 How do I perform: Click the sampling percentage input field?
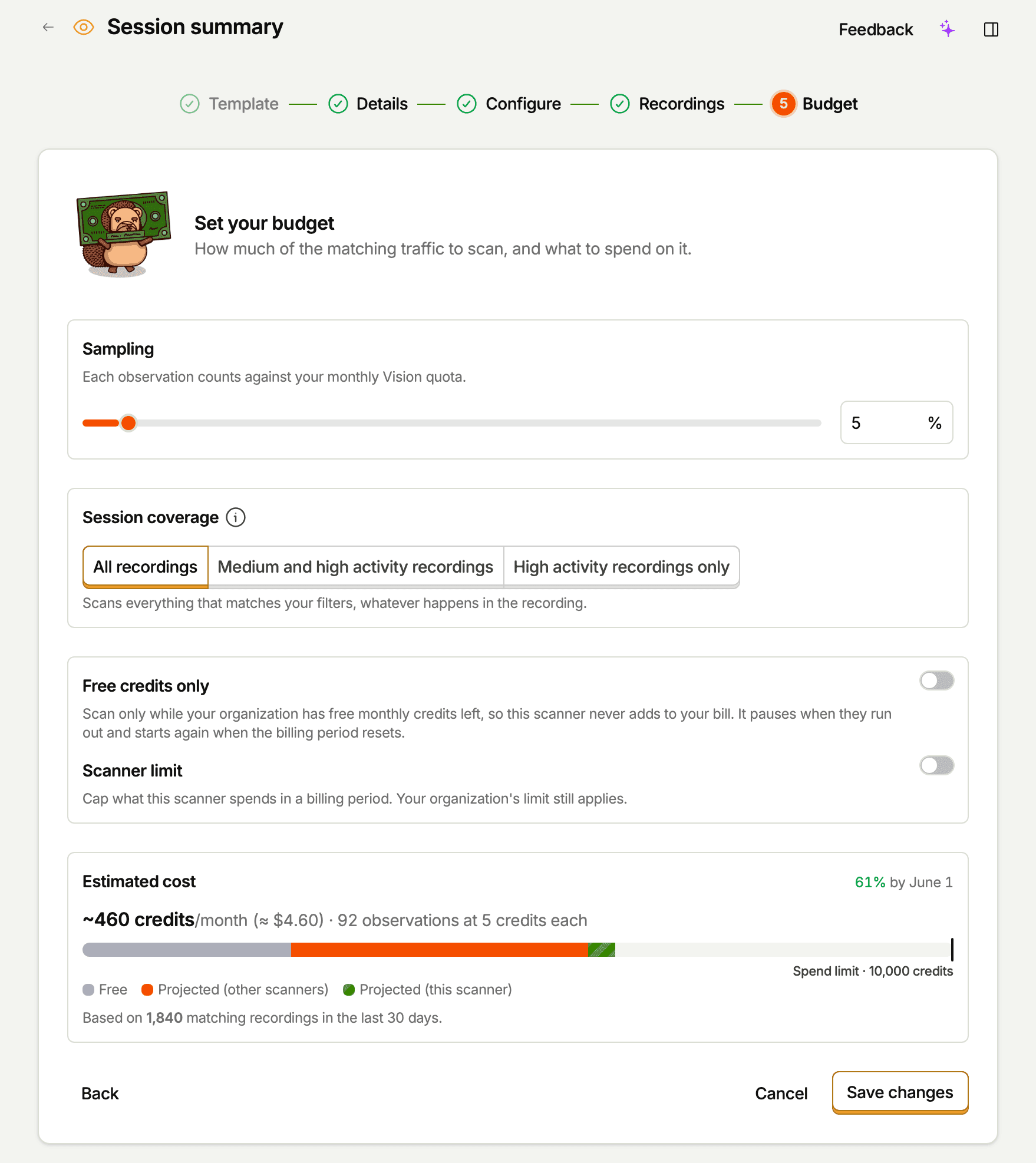pos(896,422)
